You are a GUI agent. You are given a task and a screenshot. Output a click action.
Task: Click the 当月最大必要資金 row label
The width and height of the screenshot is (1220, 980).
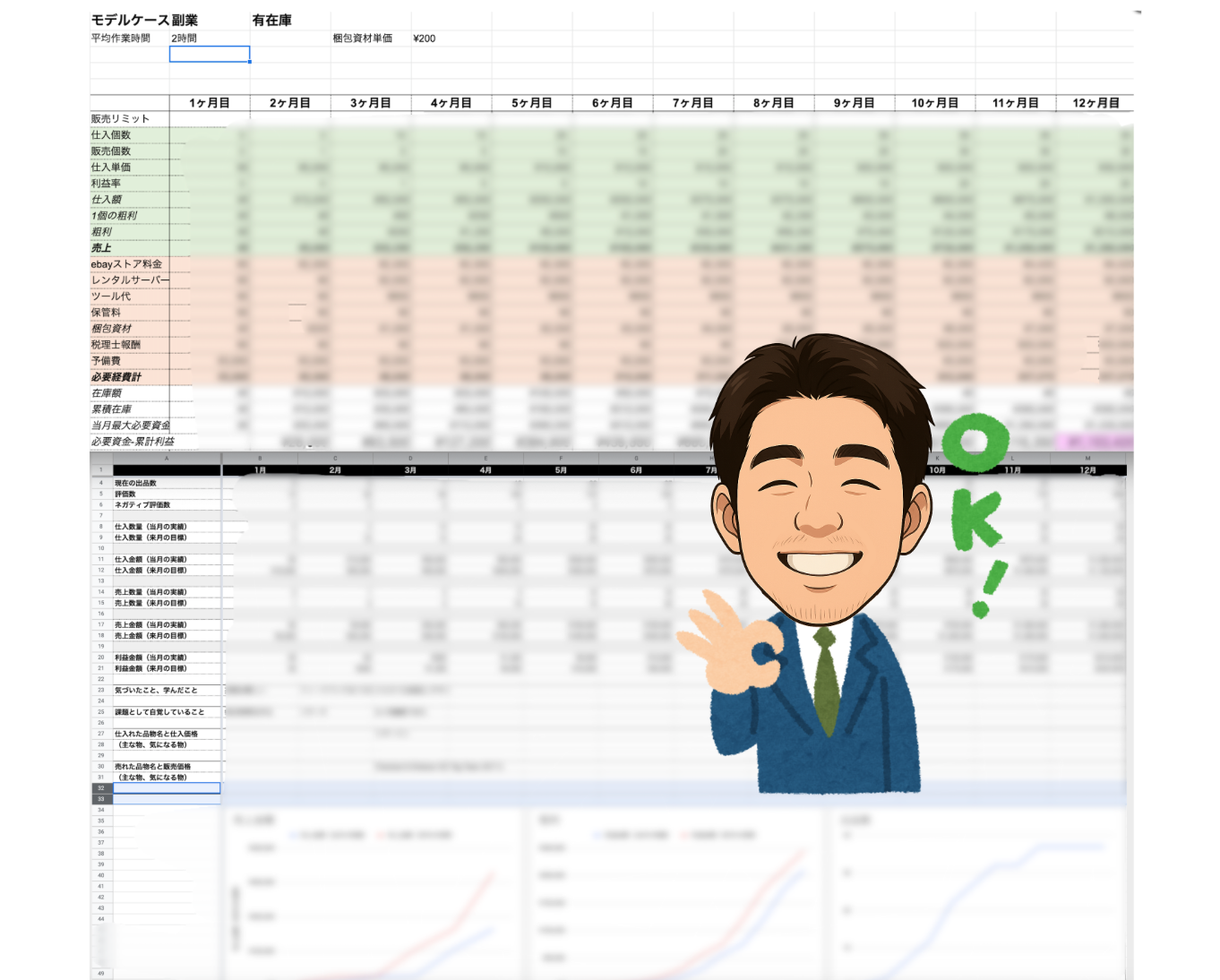coord(130,426)
